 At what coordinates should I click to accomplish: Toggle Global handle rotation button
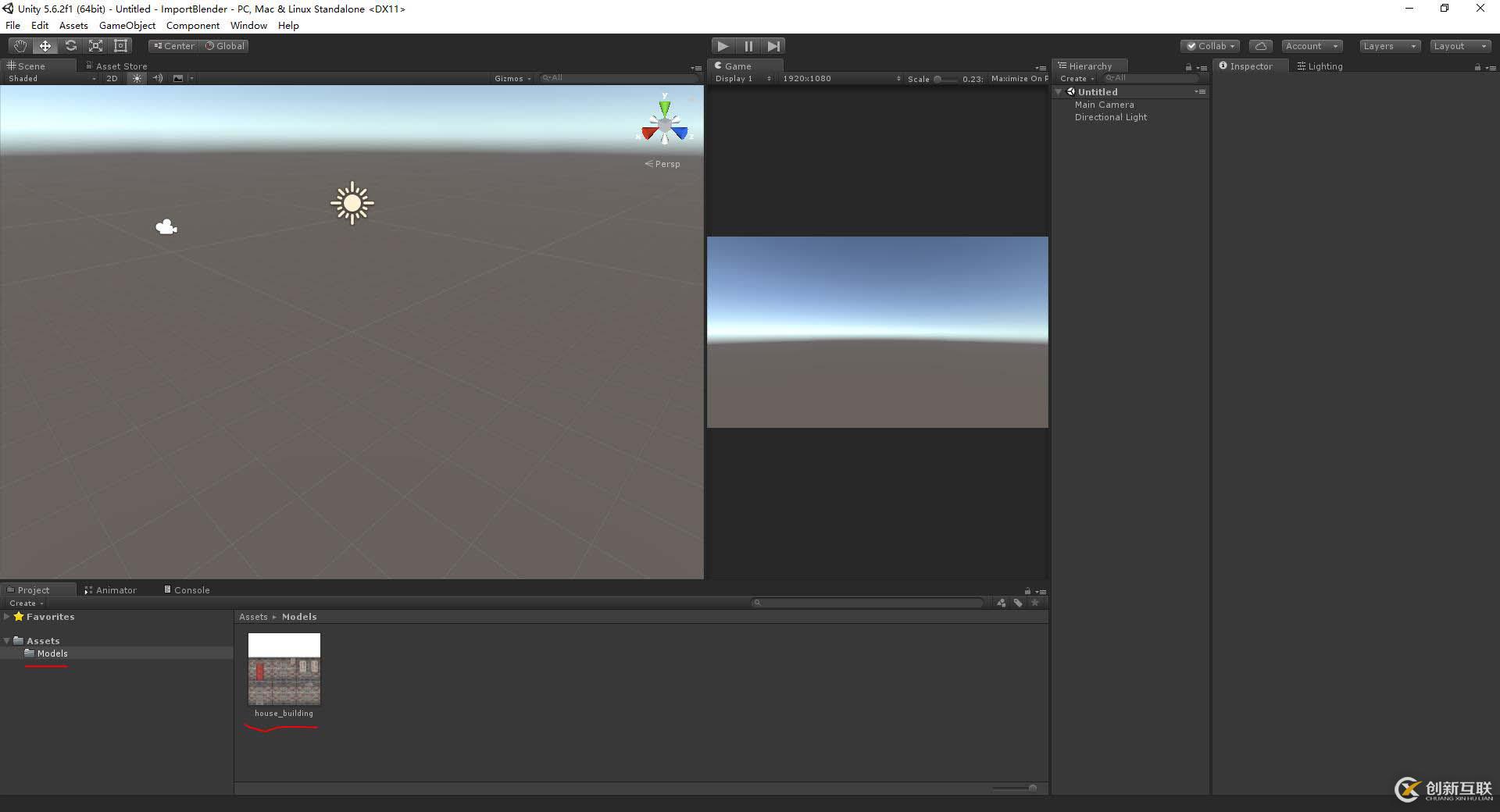(x=224, y=46)
